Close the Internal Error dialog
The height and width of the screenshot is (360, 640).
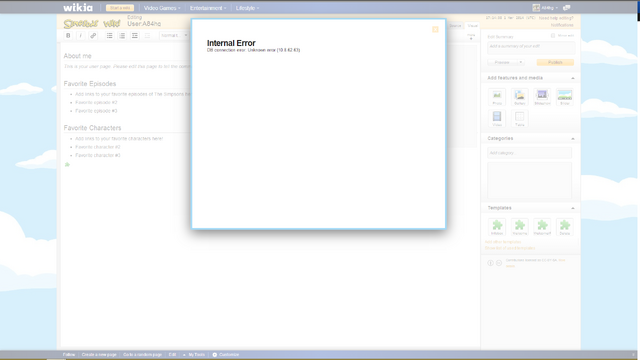(x=435, y=29)
